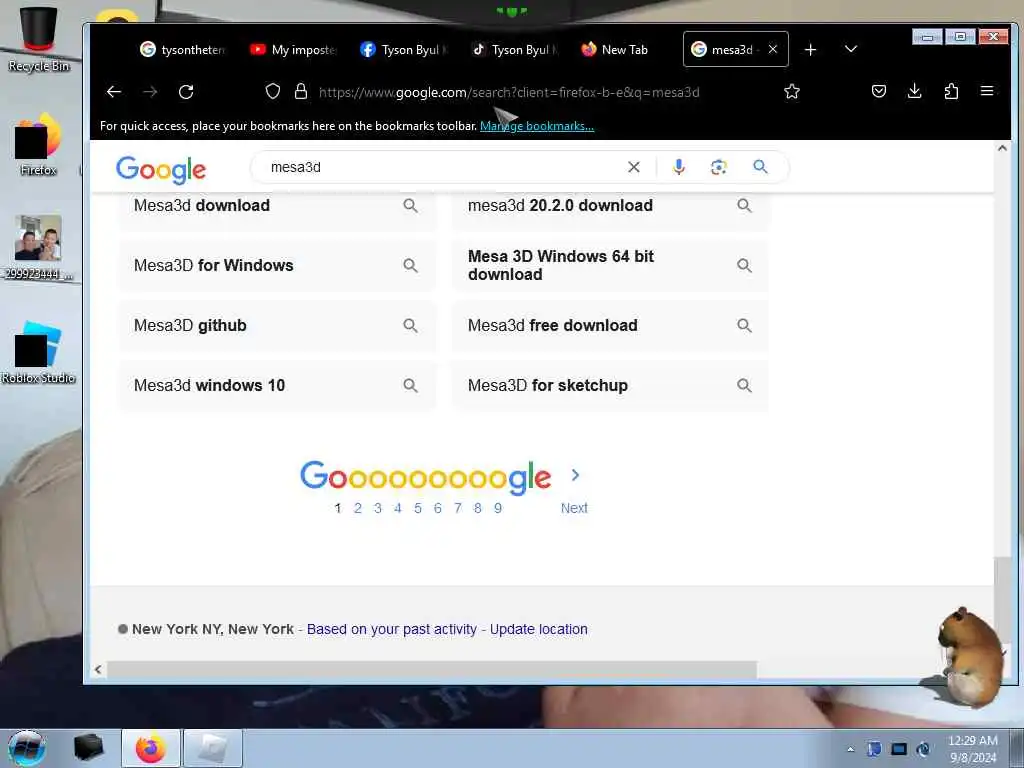Open Firefox tracking protection shield

point(273,91)
